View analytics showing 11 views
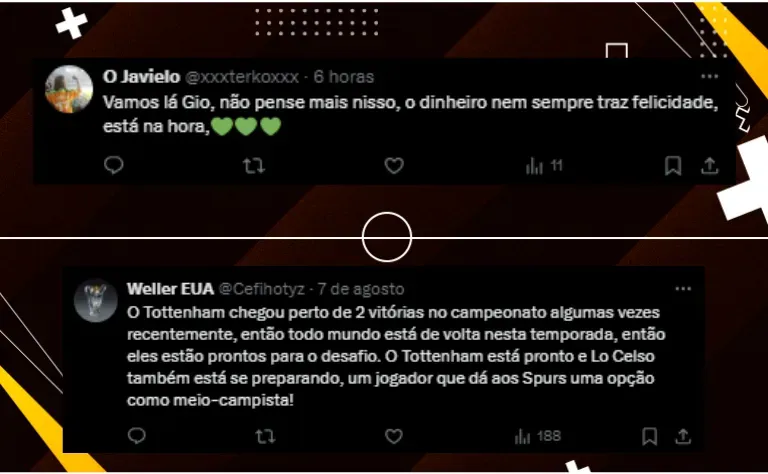Image resolution: width=768 pixels, height=474 pixels. point(544,166)
